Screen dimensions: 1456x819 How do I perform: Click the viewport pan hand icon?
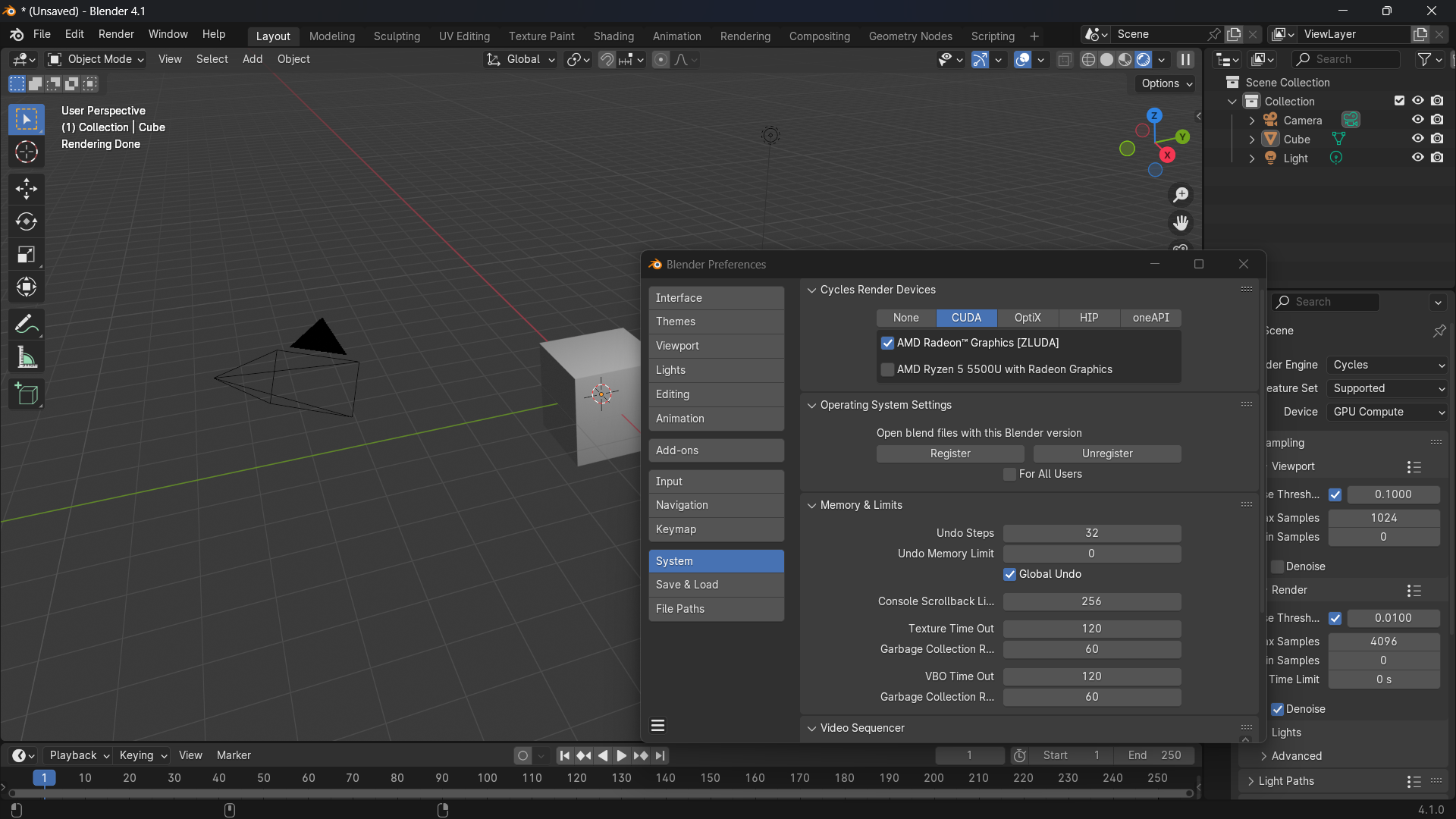pyautogui.click(x=1181, y=223)
